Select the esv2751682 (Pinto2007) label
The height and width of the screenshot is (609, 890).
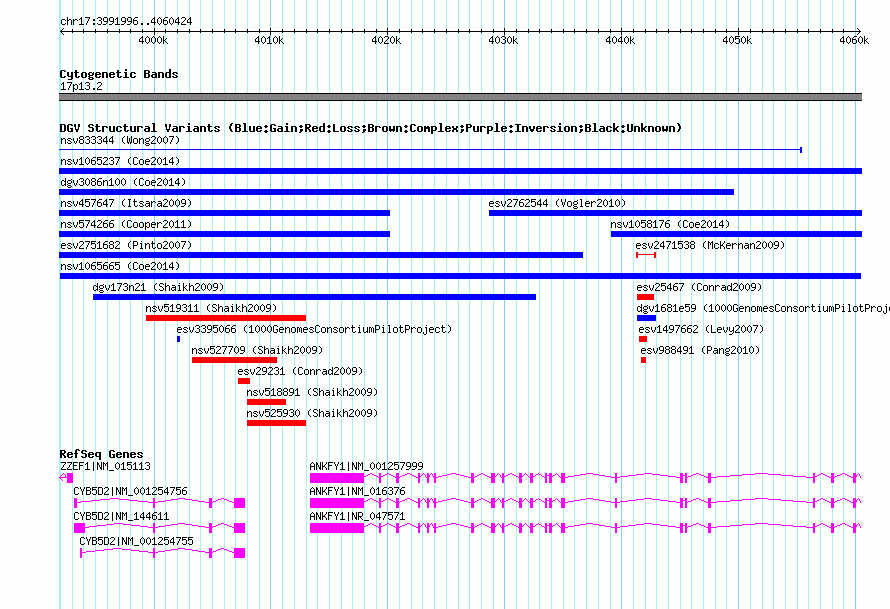click(126, 245)
